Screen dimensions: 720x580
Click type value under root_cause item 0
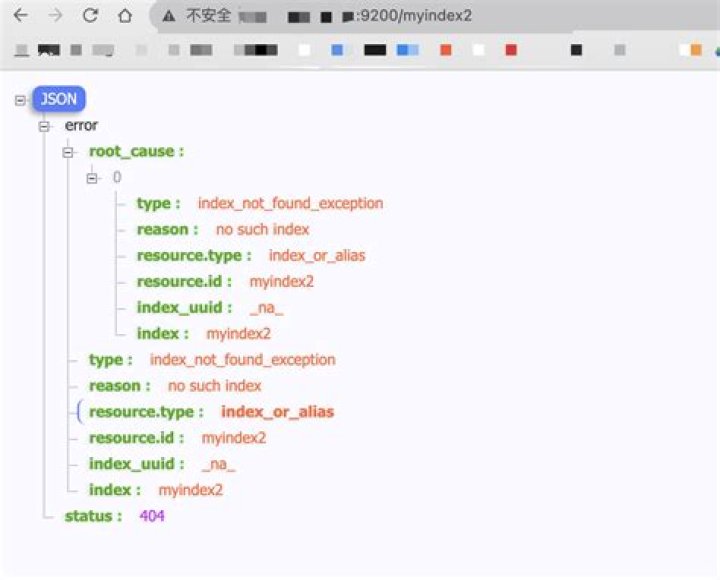[290, 203]
